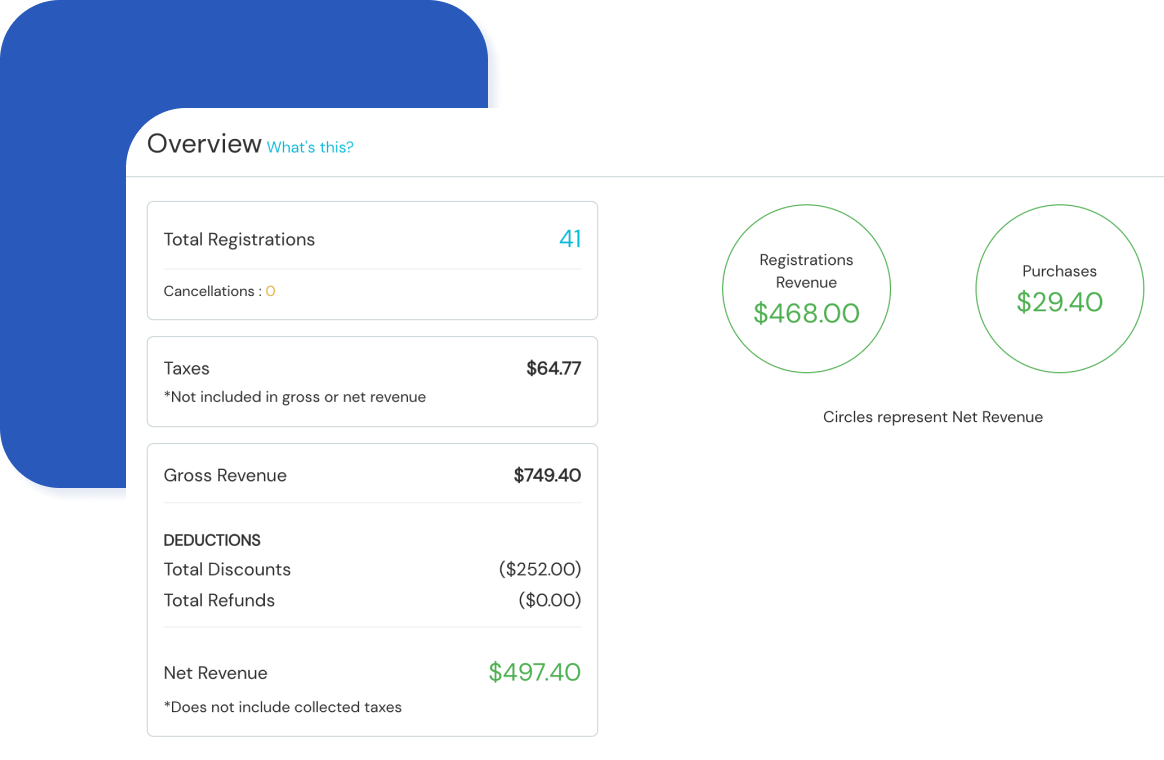Select the purchases amount $29.40
1164x760 pixels.
click(x=1059, y=302)
